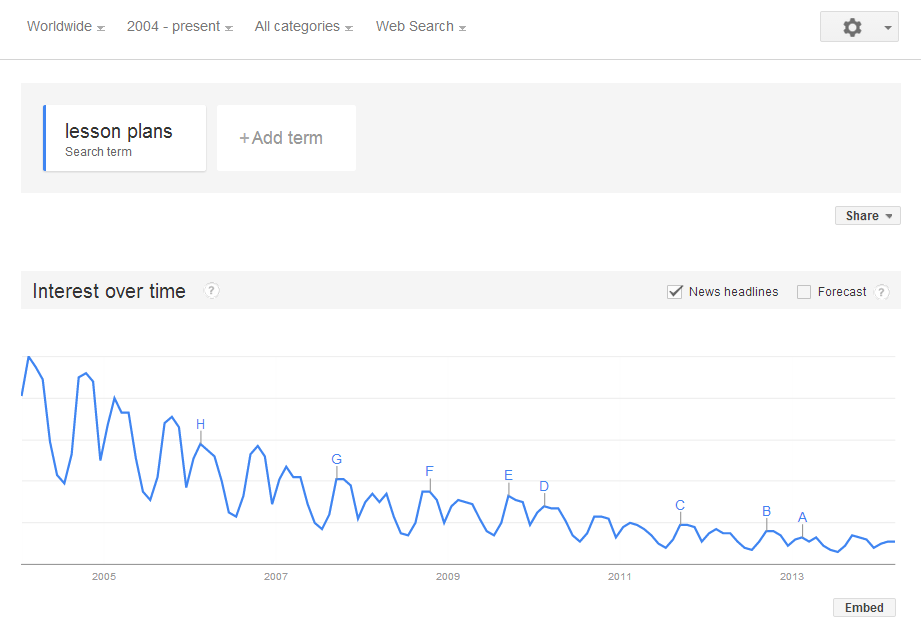The width and height of the screenshot is (921, 639).
Task: Click news headline marker A
Action: (802, 518)
